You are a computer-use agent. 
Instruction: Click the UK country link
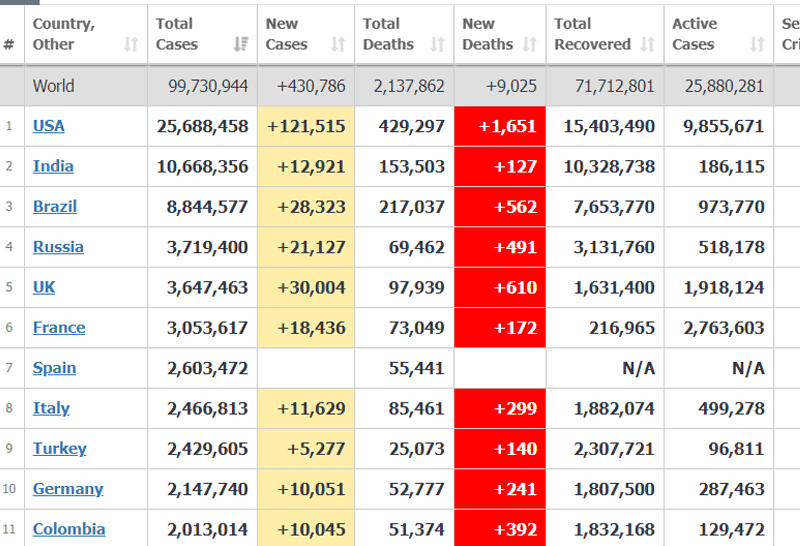pos(44,287)
